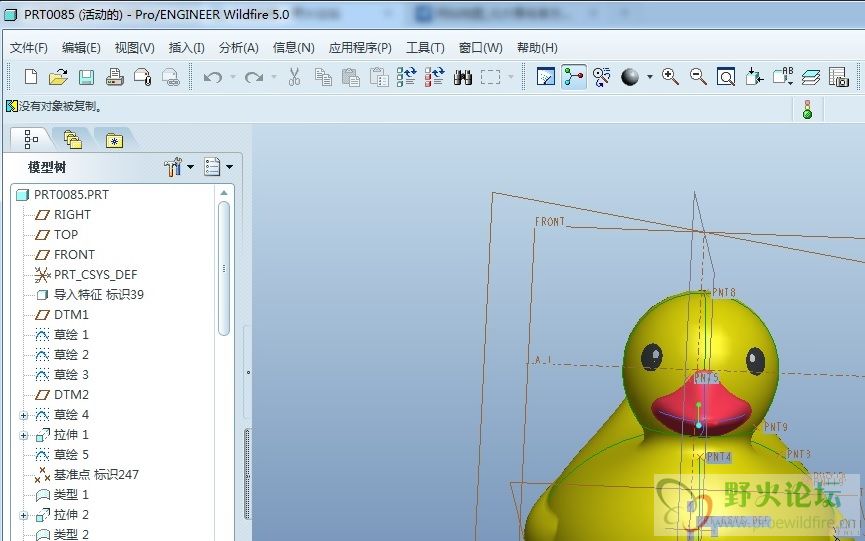Paste using the clipboard icon
The height and width of the screenshot is (541, 865).
(x=351, y=77)
